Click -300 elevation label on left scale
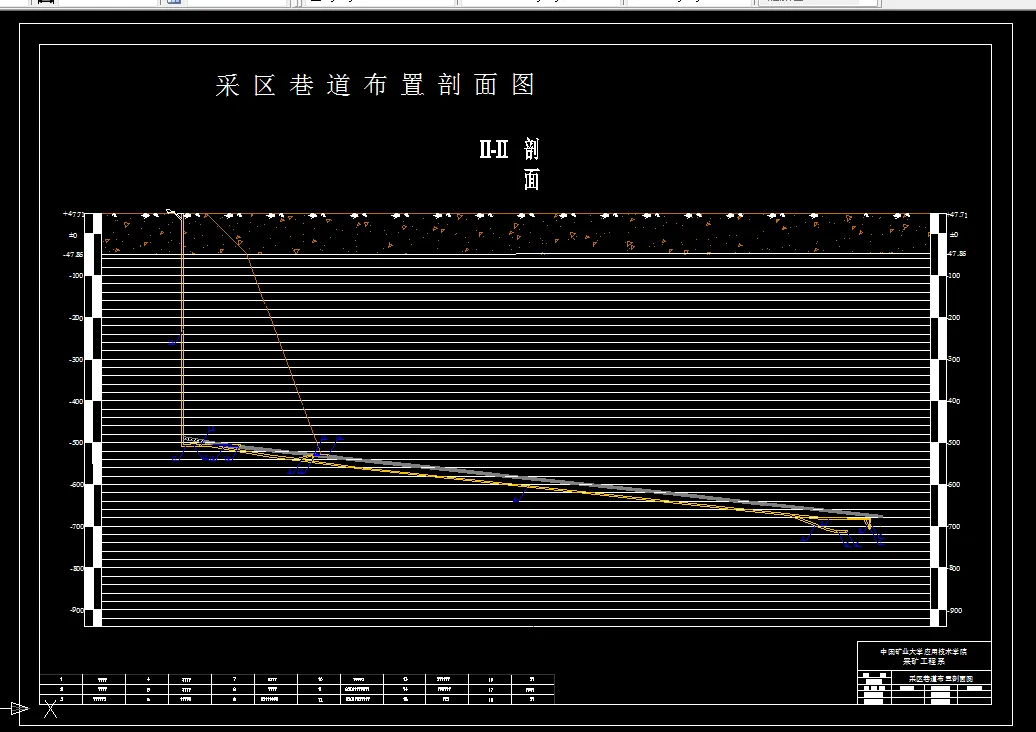This screenshot has height=732, width=1036. 76,359
